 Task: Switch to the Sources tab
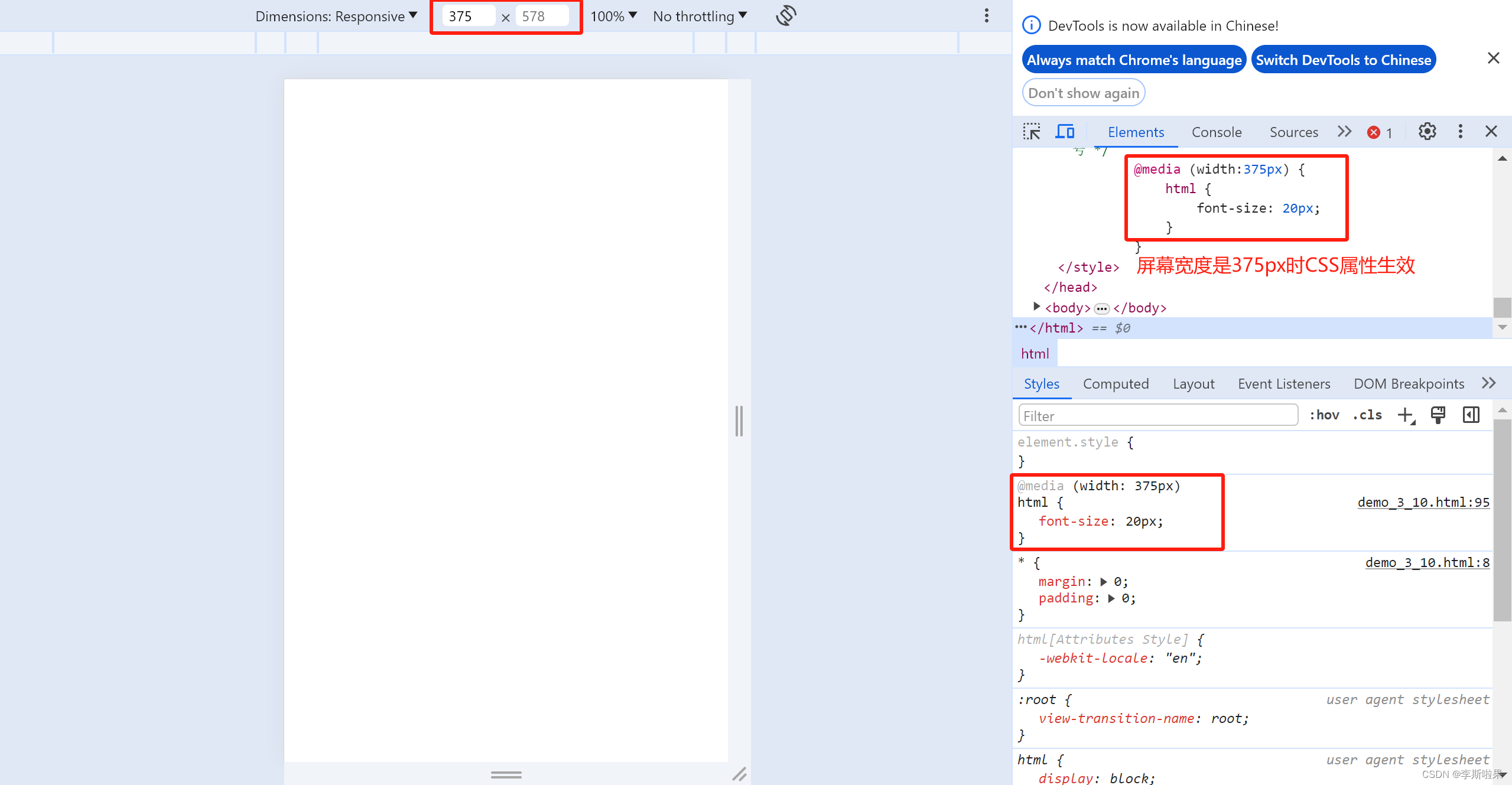(x=1294, y=132)
